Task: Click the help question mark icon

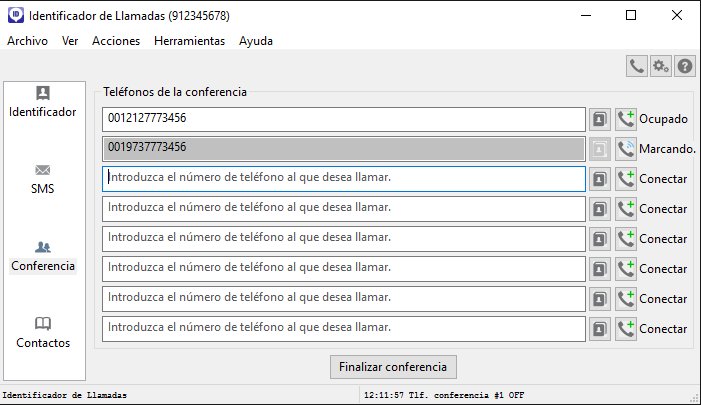Action: [x=685, y=66]
